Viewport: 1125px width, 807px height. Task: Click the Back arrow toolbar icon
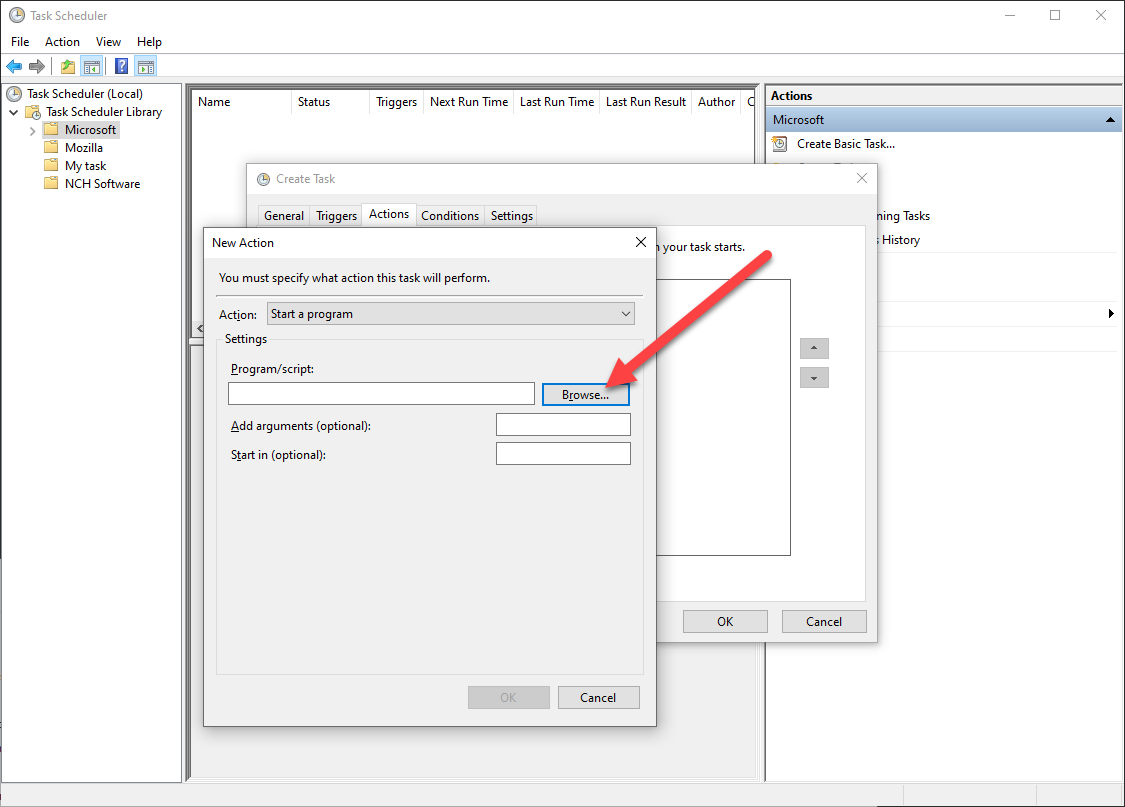point(14,67)
